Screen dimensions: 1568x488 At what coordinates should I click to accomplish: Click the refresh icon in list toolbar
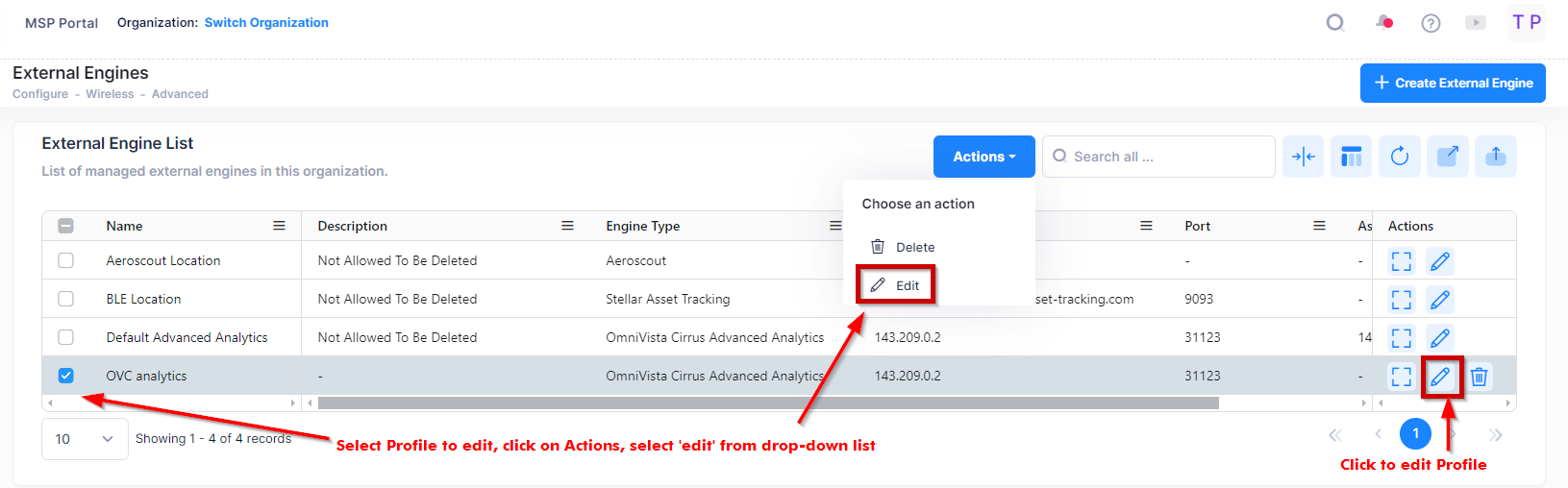1399,157
